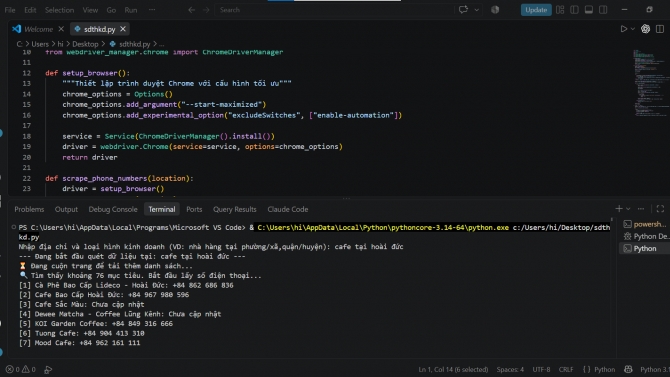
Task: Go back with the left arrow
Action: tap(191, 10)
